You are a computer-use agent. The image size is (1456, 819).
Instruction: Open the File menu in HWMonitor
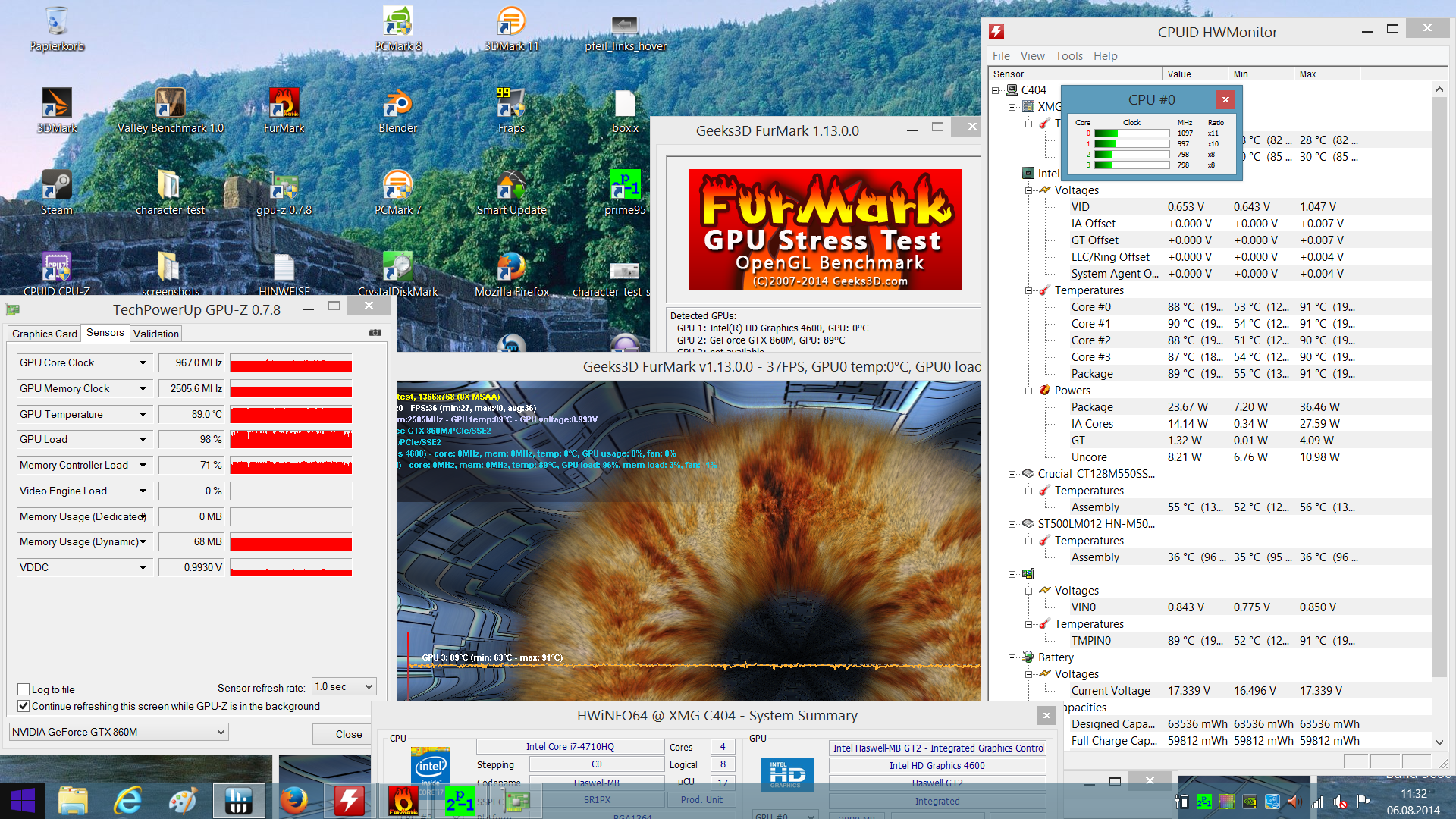point(1001,56)
